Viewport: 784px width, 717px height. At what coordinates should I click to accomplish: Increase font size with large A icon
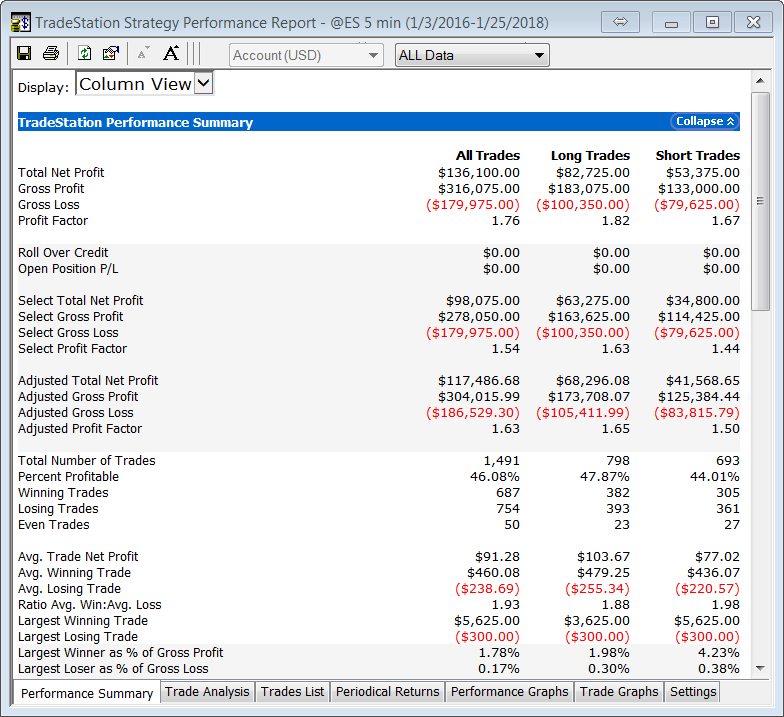(x=171, y=54)
